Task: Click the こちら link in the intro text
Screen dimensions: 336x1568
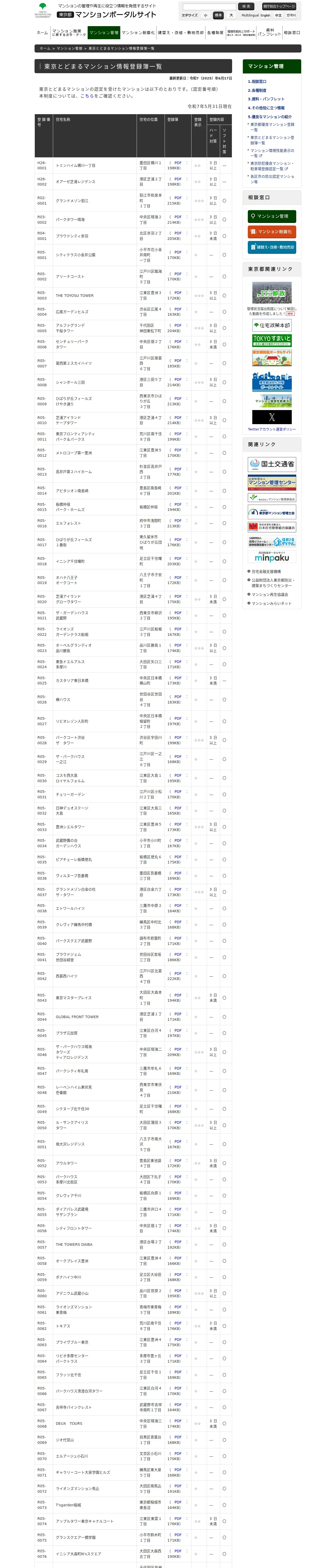Action: pyautogui.click(x=87, y=96)
